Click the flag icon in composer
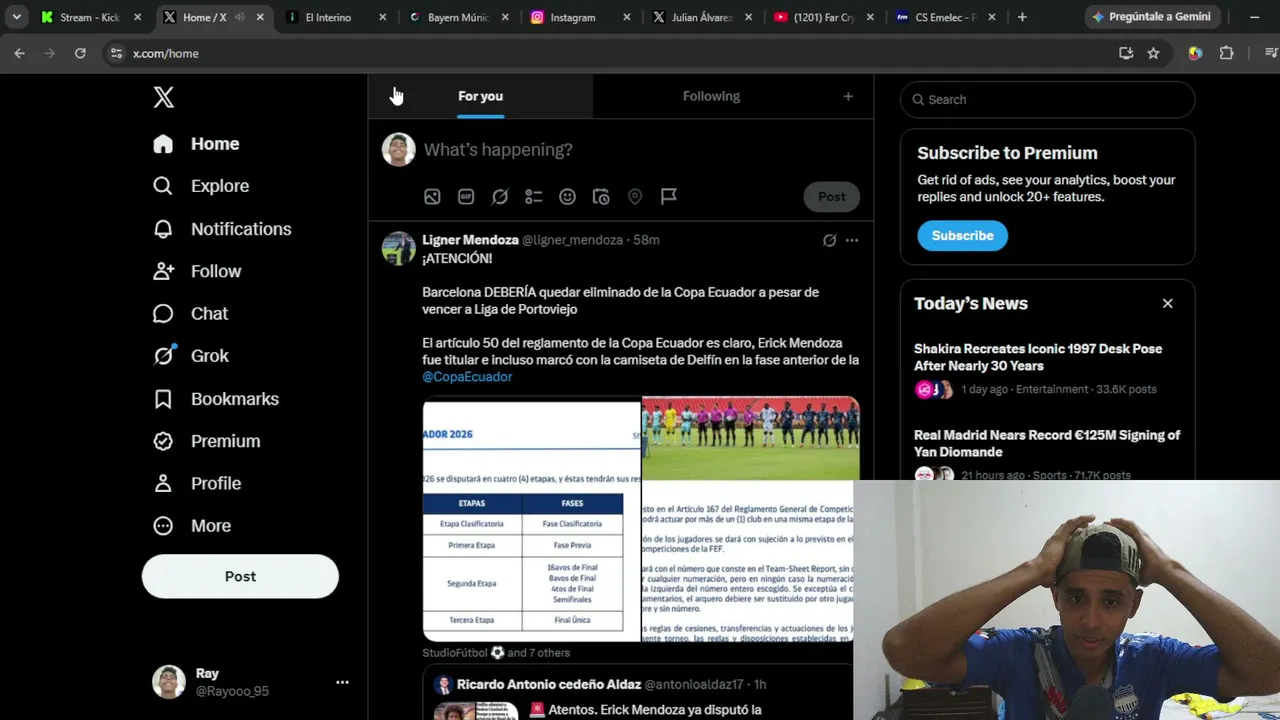Viewport: 1280px width, 720px height. pos(669,197)
